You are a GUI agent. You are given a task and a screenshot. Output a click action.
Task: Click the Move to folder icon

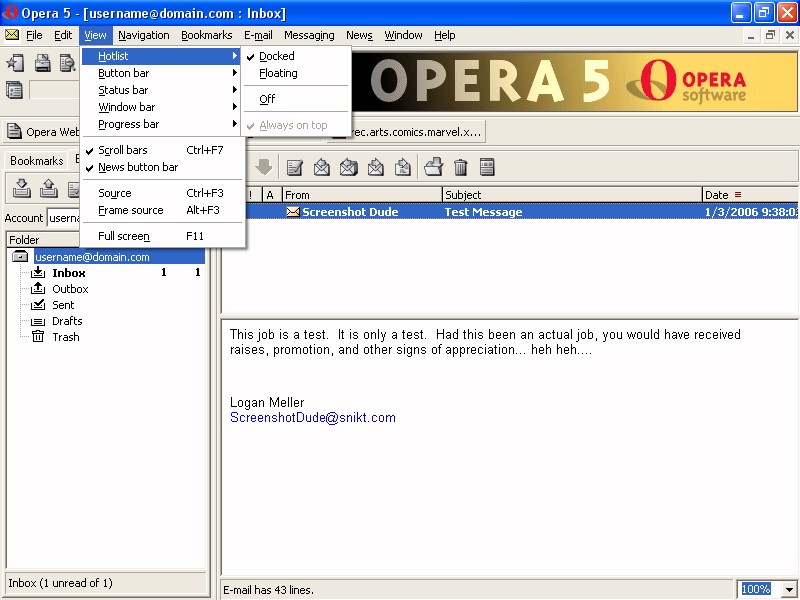(x=433, y=167)
